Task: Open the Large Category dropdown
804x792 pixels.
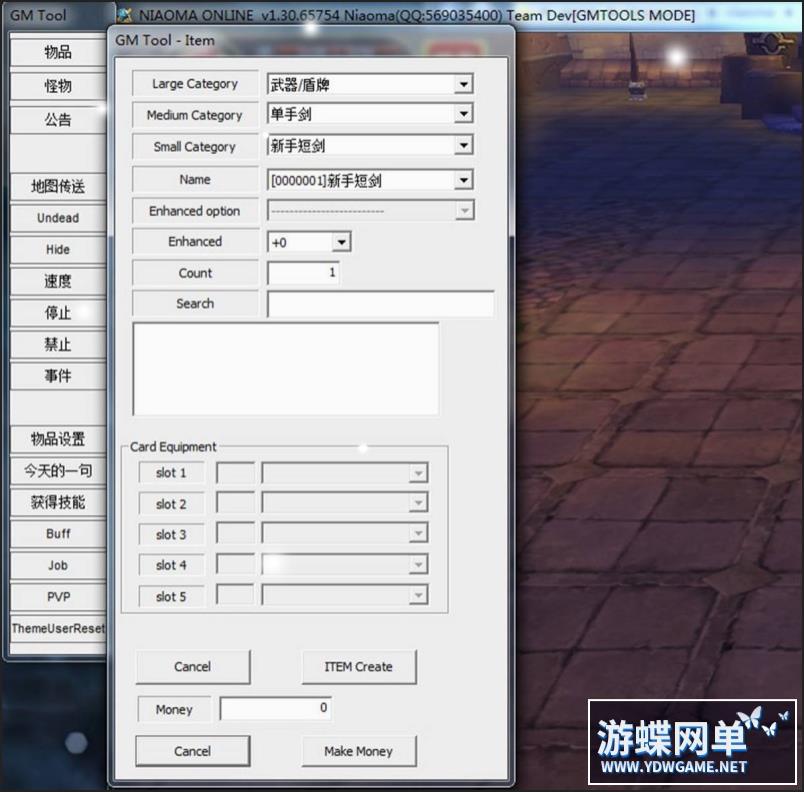Action: coord(463,85)
